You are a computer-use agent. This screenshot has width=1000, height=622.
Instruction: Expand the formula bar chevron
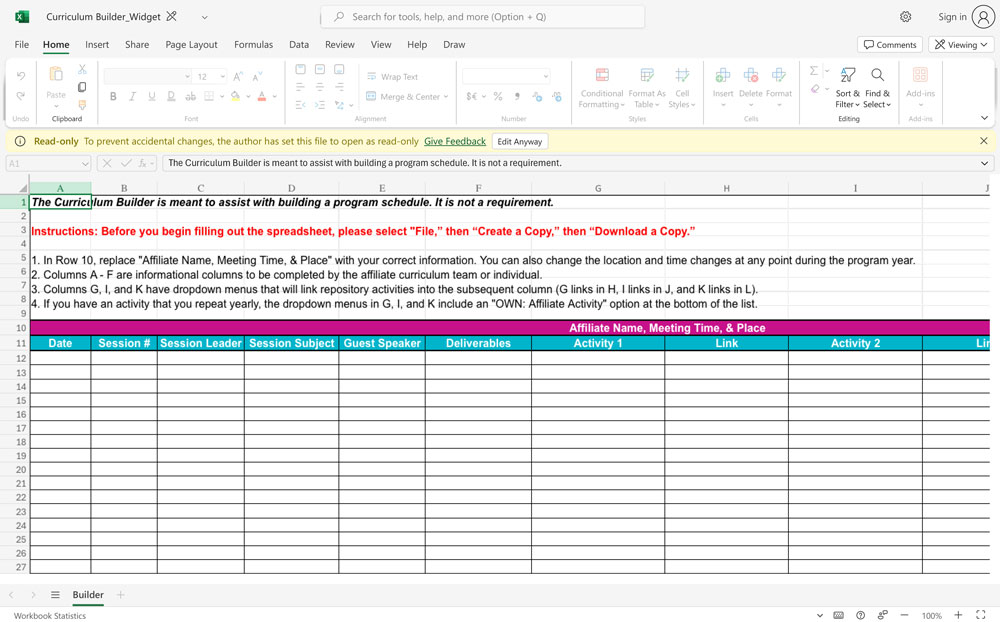[984, 163]
